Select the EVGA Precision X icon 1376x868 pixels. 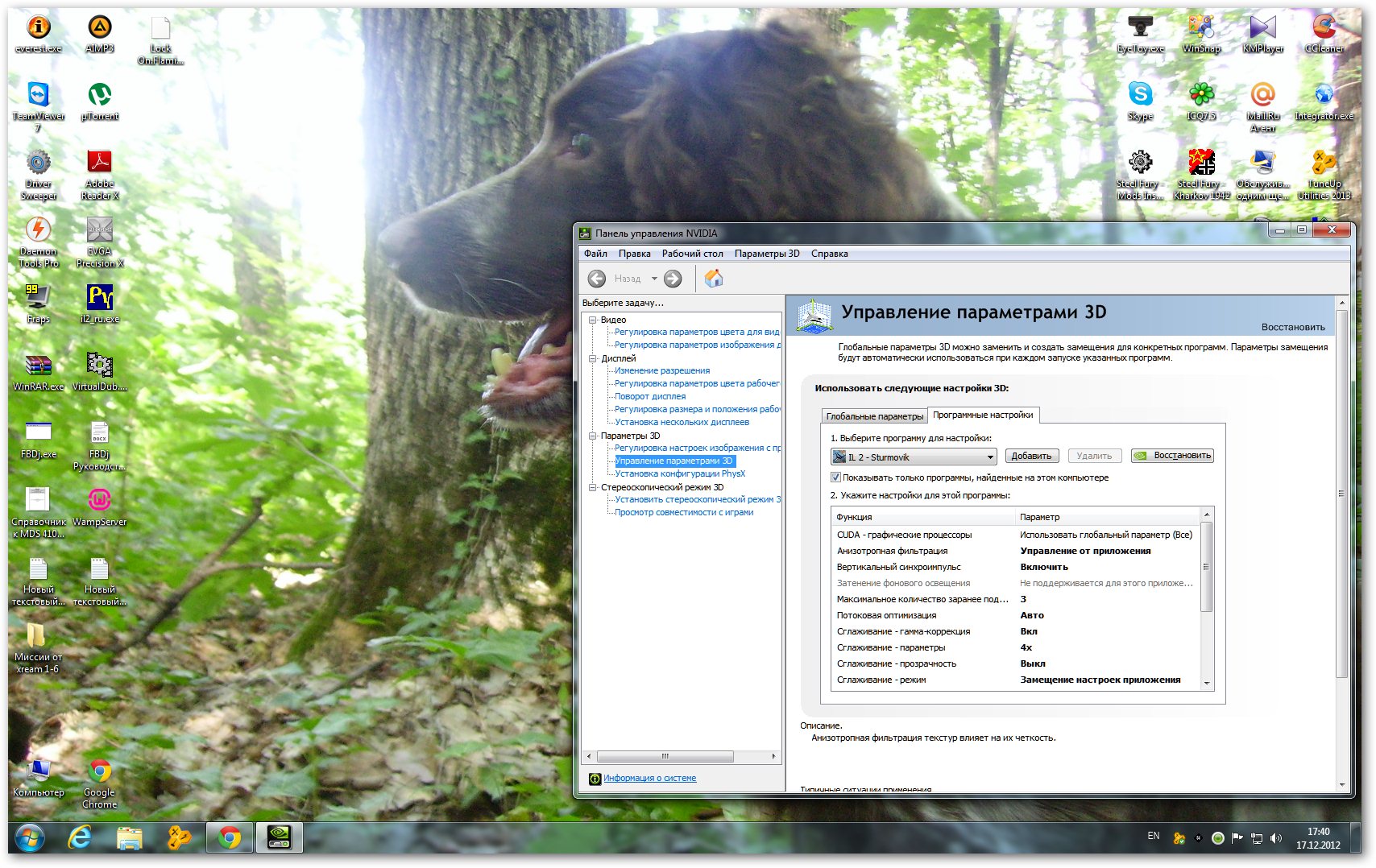pos(99,242)
